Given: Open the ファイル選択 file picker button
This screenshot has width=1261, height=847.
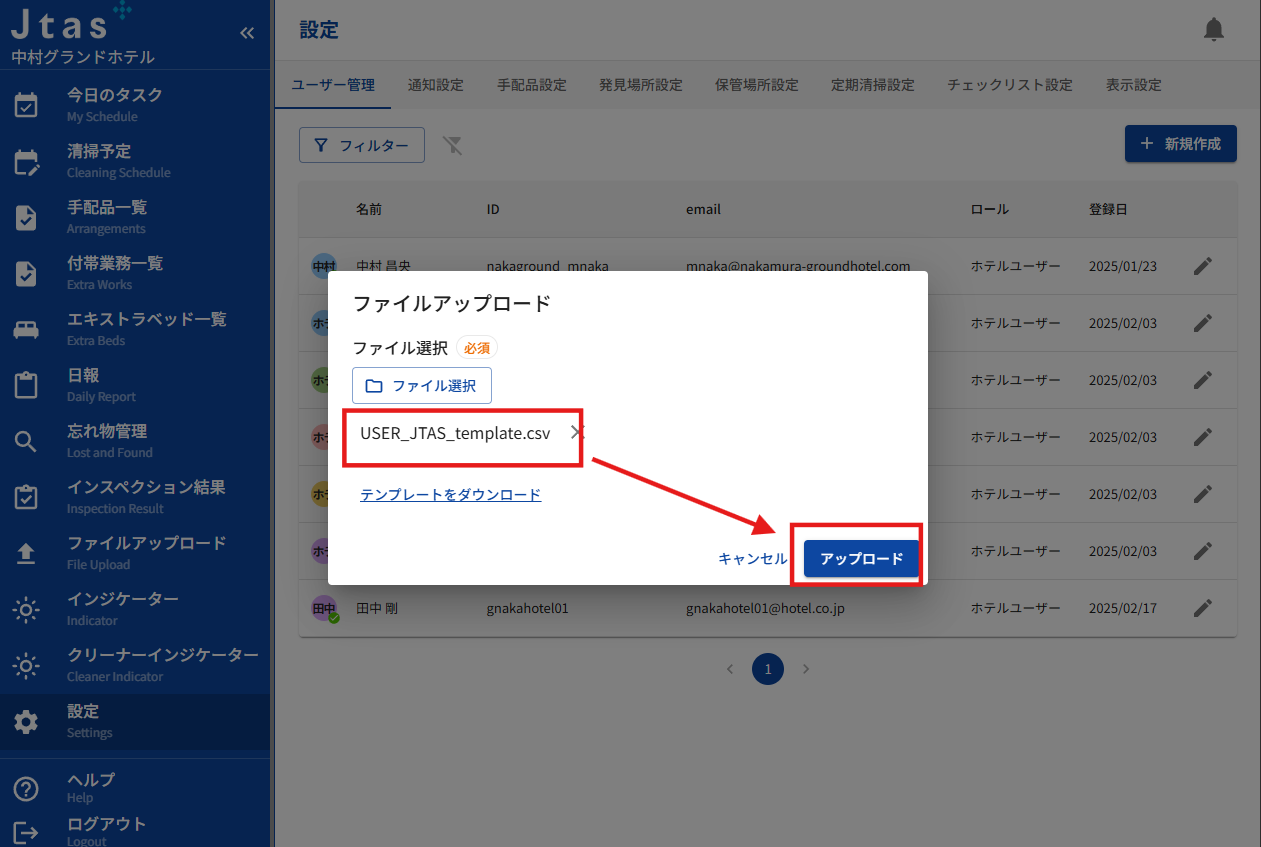Looking at the screenshot, I should point(422,385).
